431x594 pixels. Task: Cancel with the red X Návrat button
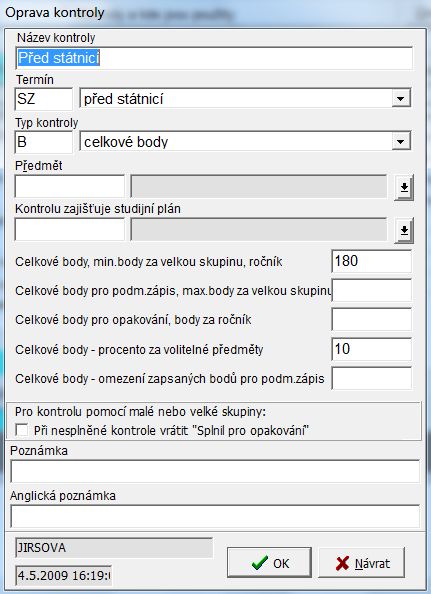click(x=362, y=563)
